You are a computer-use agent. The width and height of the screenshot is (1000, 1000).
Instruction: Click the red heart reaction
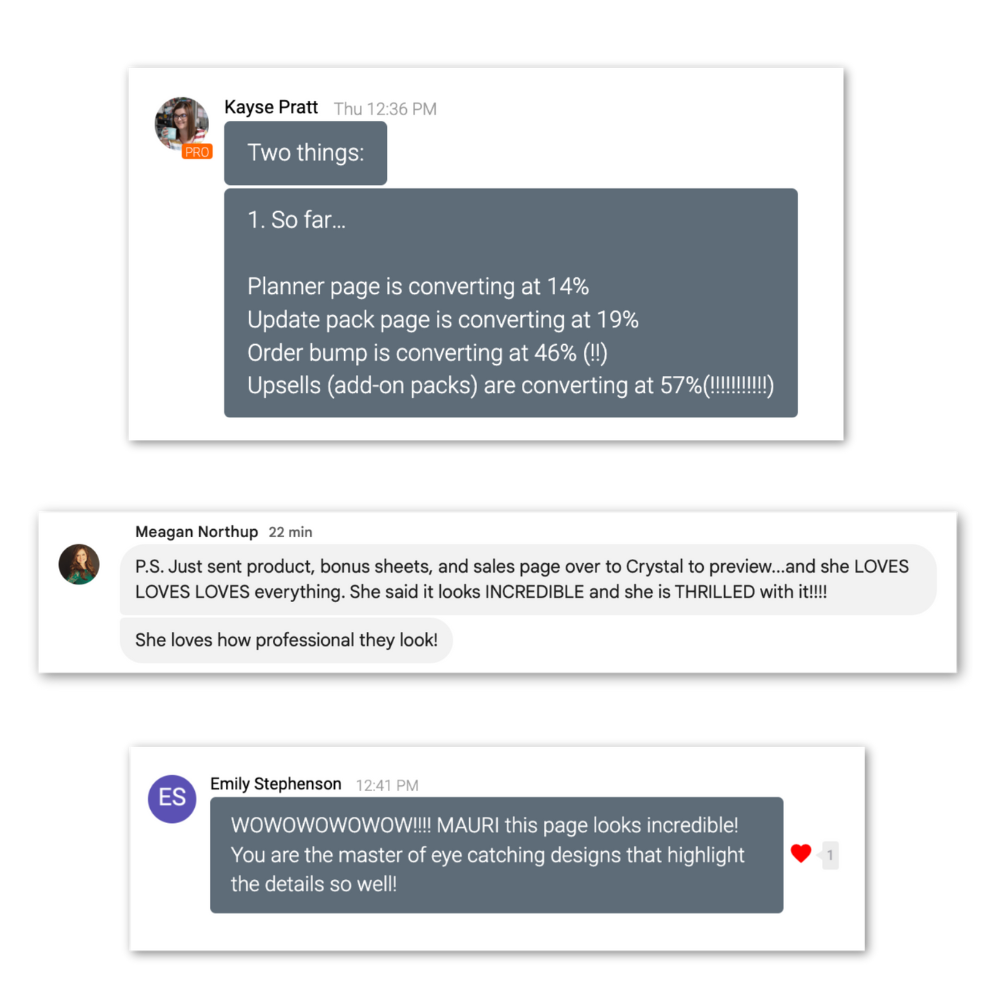click(801, 854)
